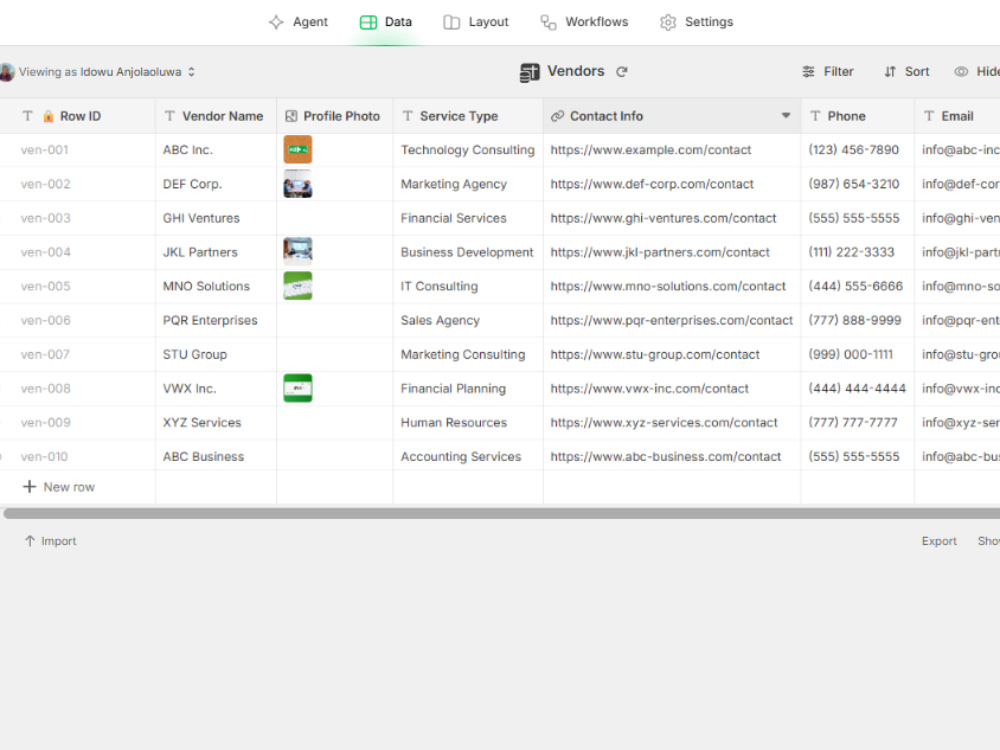The height and width of the screenshot is (750, 1000).
Task: Click the Vendors table database icon
Action: click(529, 73)
